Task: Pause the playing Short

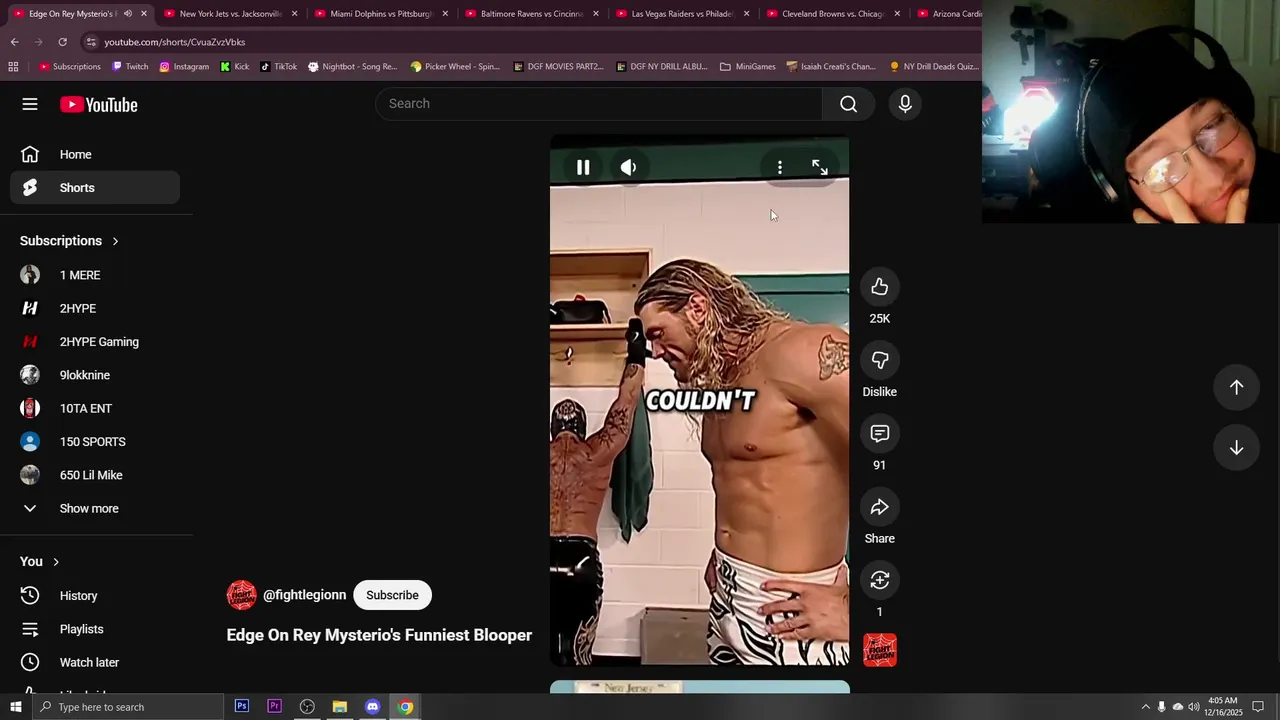Action: (x=583, y=167)
